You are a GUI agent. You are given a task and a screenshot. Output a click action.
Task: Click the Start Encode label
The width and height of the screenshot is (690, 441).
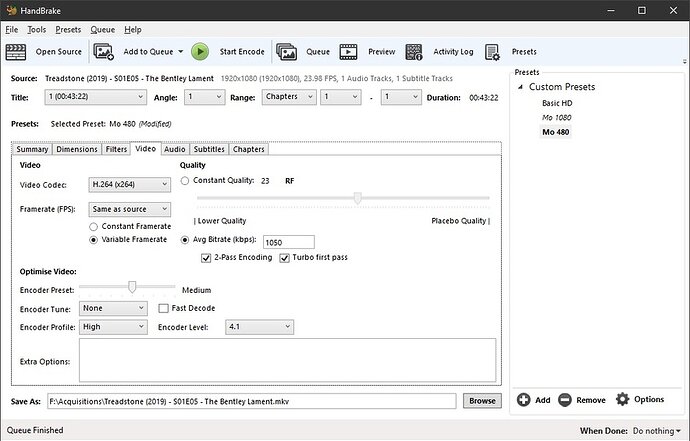coord(242,51)
